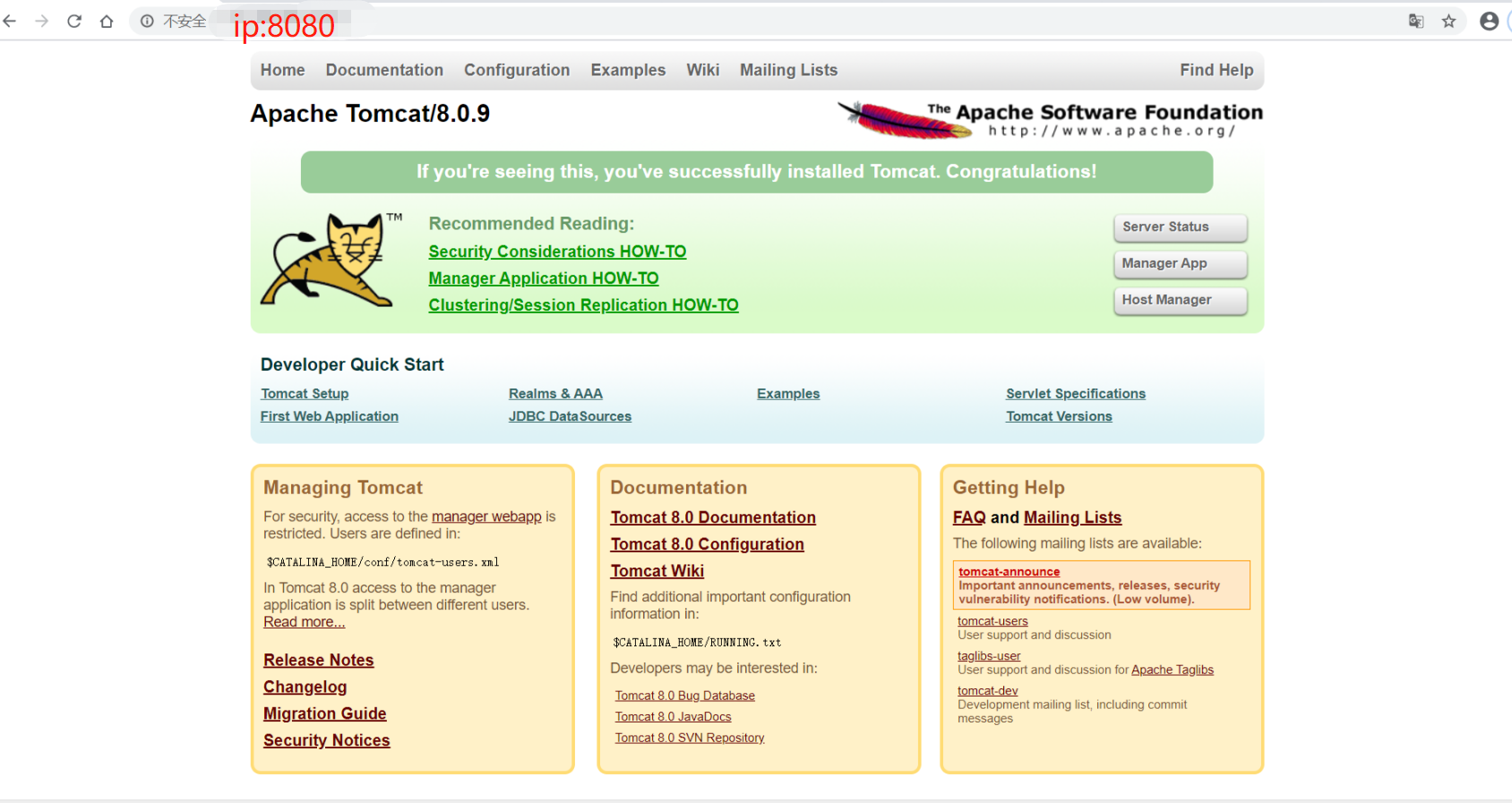Reload the page with refresh icon

tap(74, 21)
